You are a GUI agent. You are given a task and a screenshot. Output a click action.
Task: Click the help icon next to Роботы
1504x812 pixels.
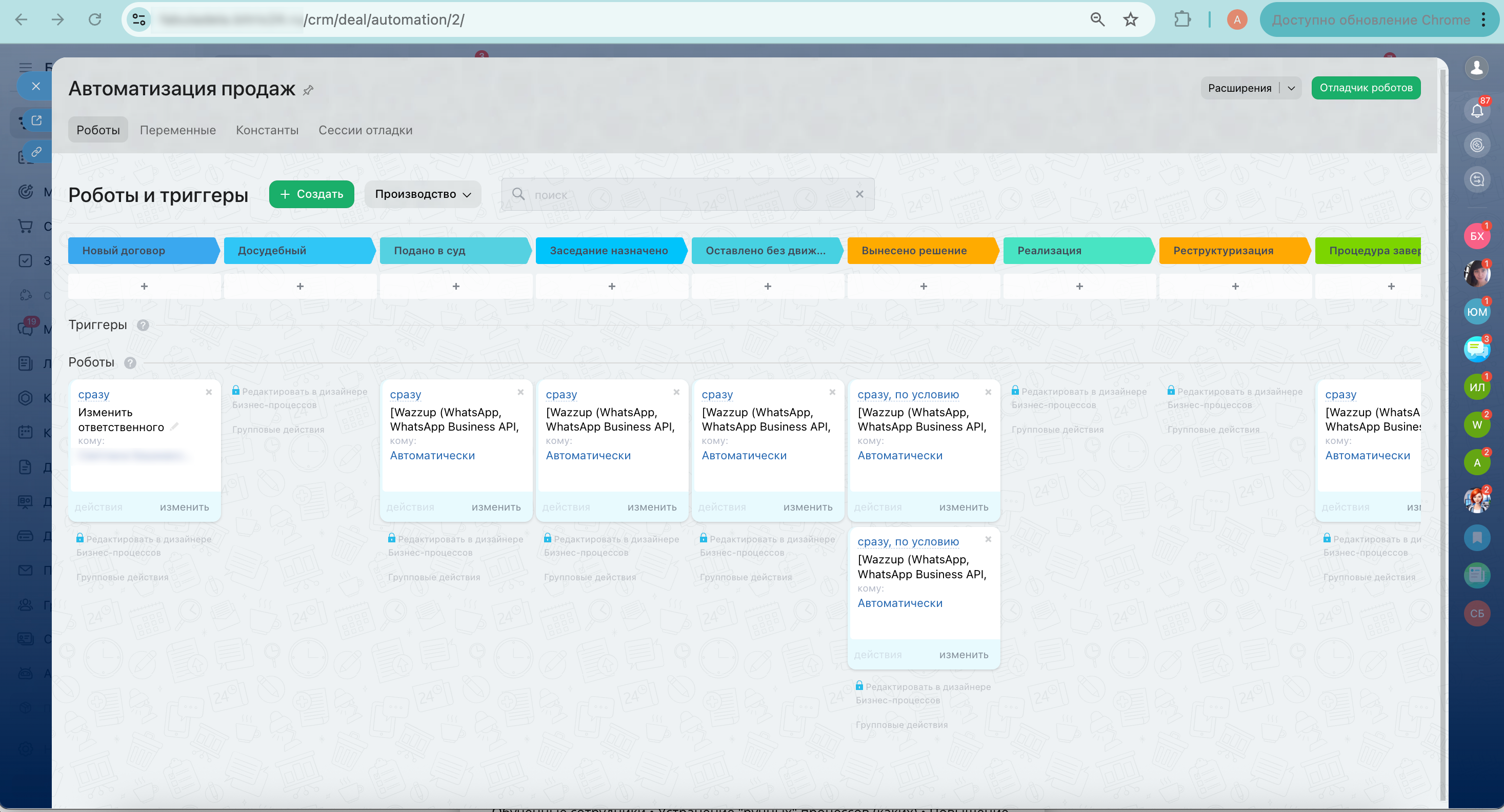(130, 362)
